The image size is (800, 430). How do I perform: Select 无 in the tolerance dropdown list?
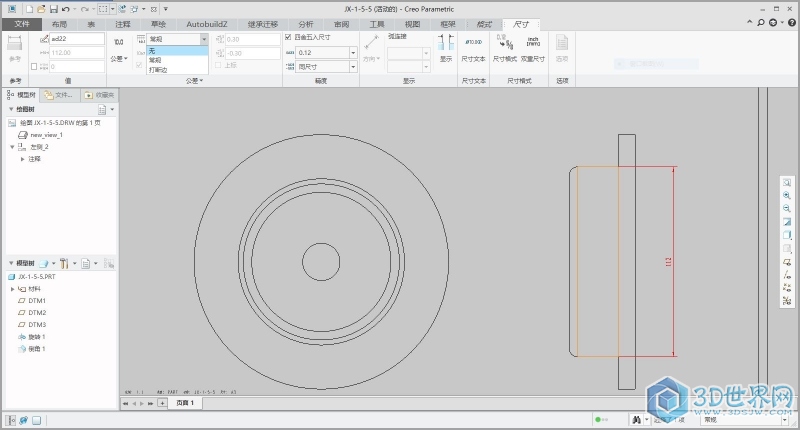coord(177,50)
